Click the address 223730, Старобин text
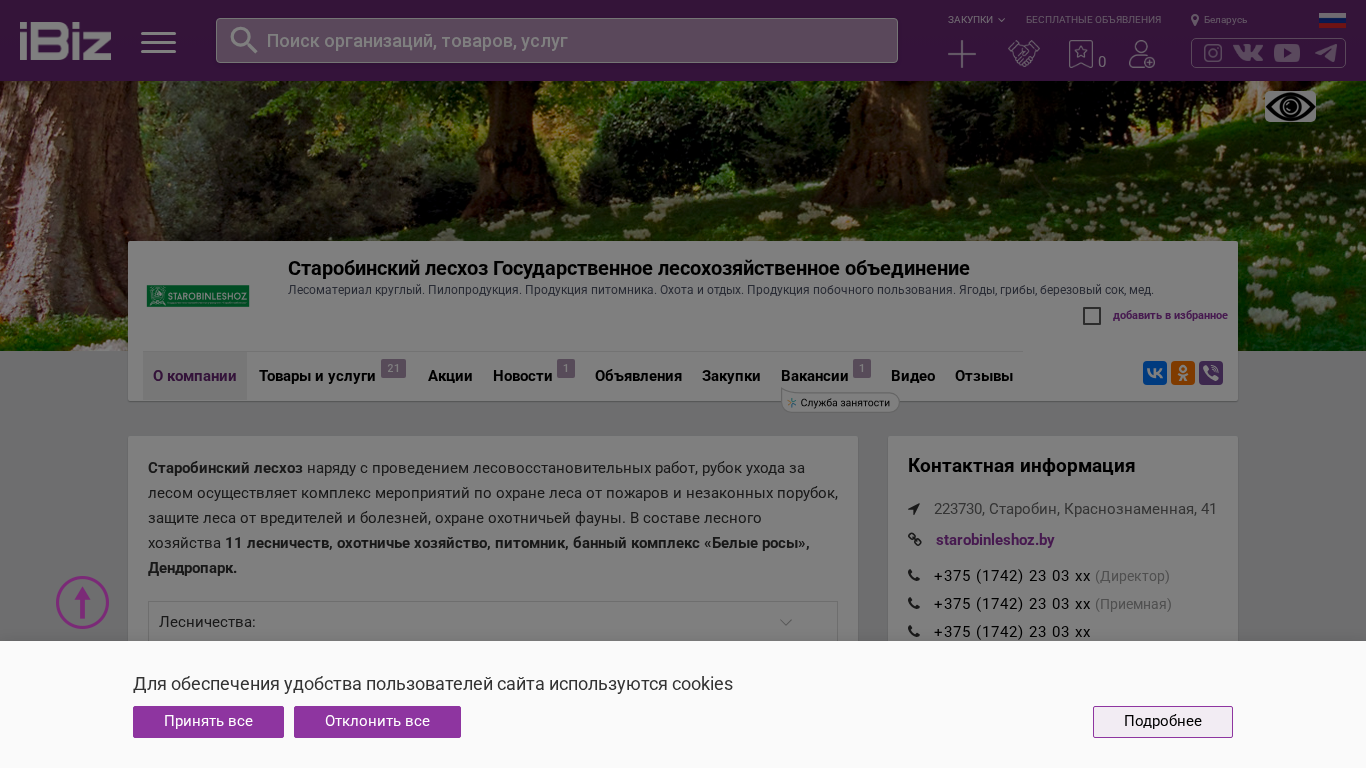 point(1075,509)
